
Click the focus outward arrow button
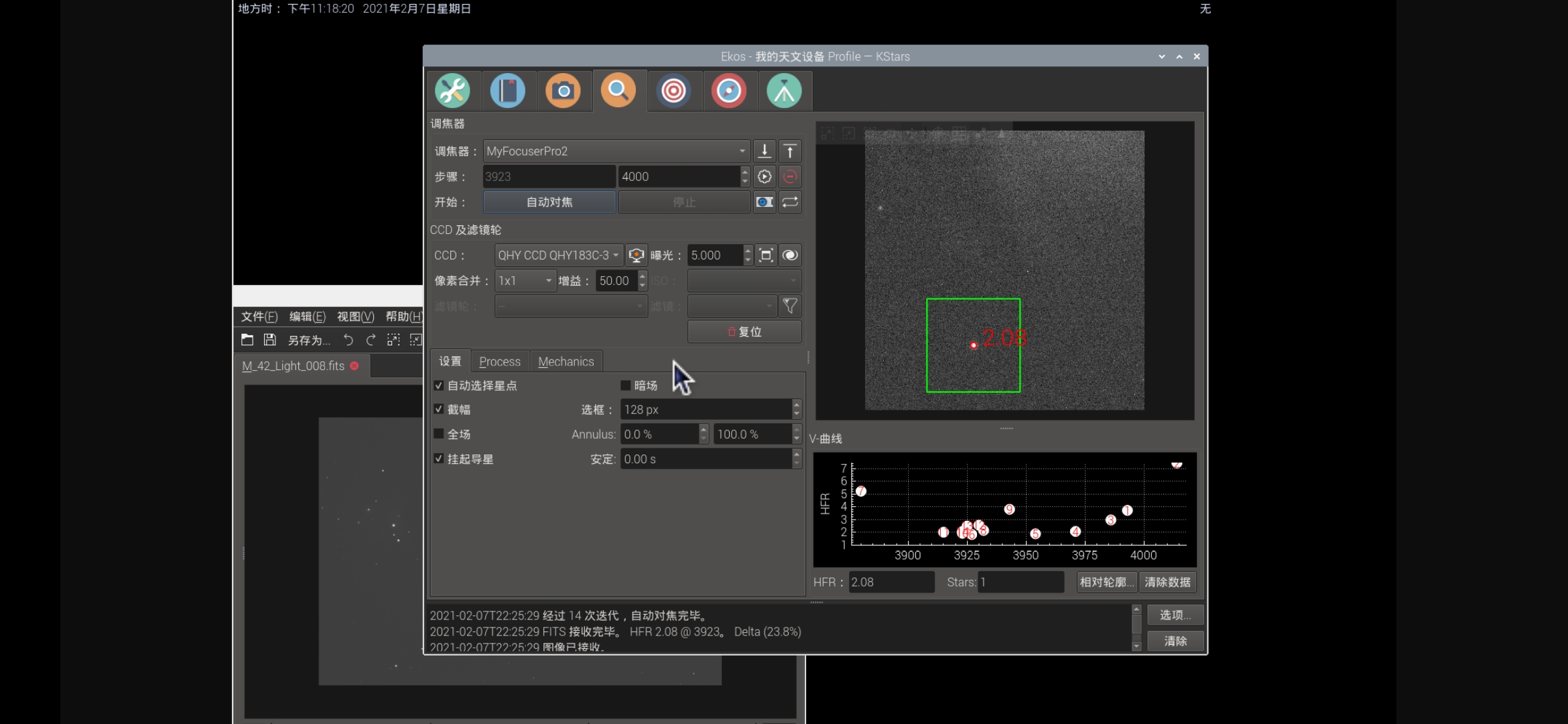tap(790, 151)
